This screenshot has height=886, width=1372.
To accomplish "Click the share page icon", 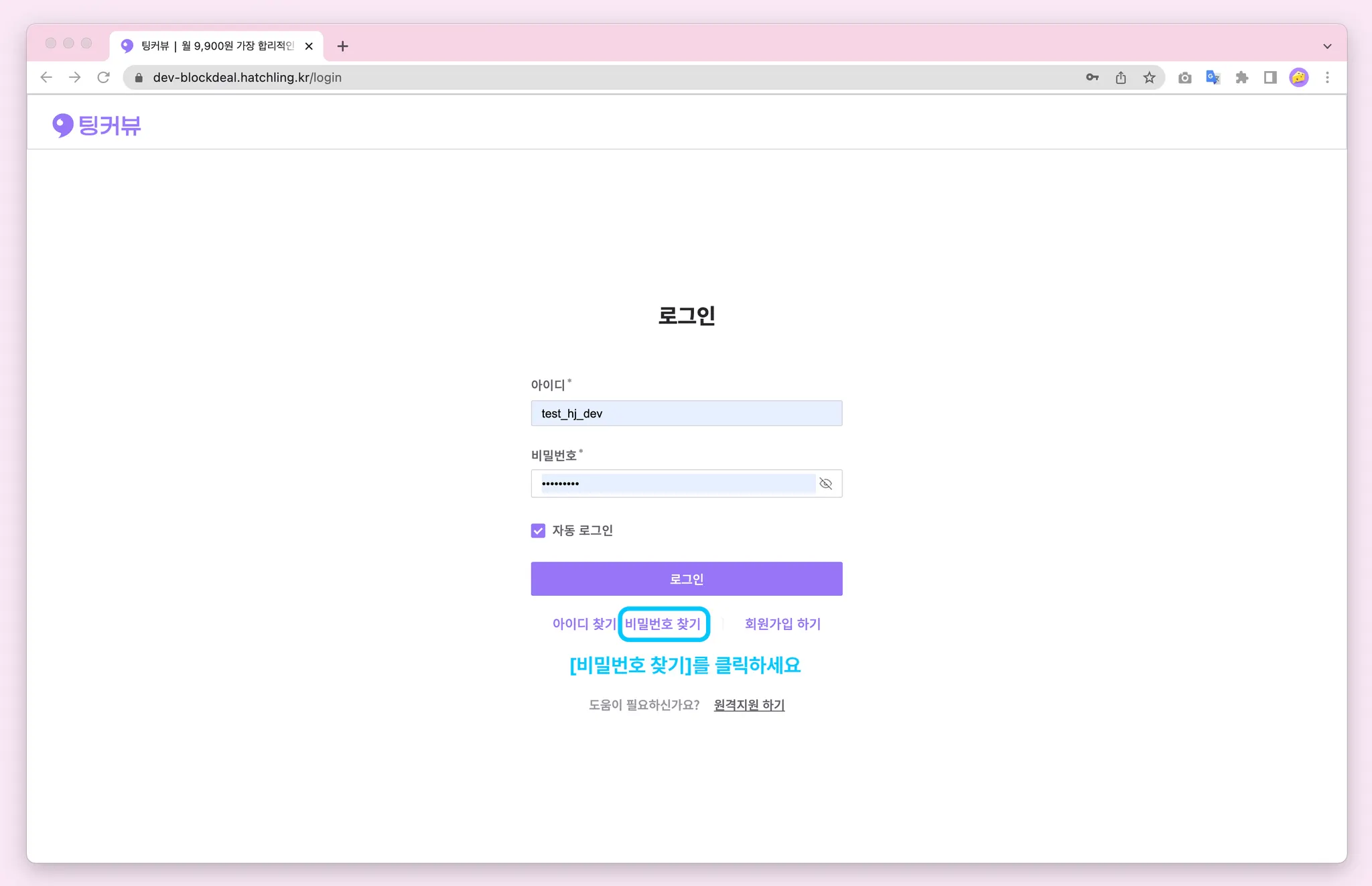I will pyautogui.click(x=1121, y=78).
